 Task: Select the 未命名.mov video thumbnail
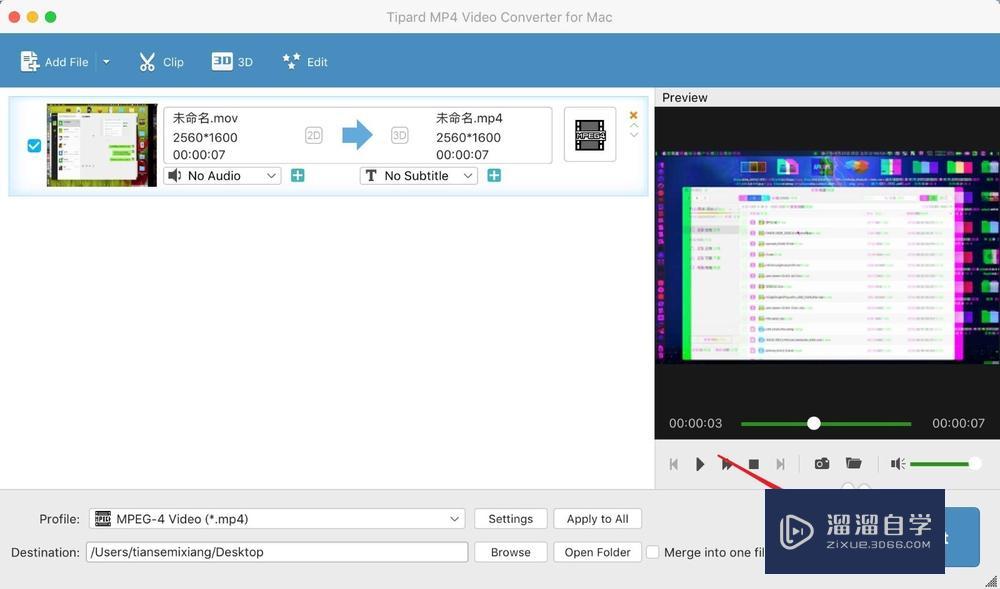(x=101, y=145)
